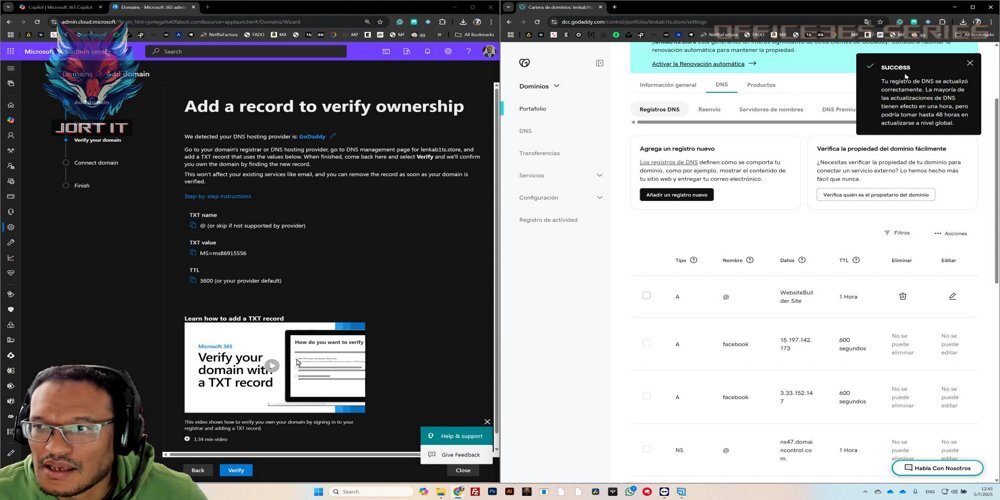Open account profile picture in admin center

[489, 51]
